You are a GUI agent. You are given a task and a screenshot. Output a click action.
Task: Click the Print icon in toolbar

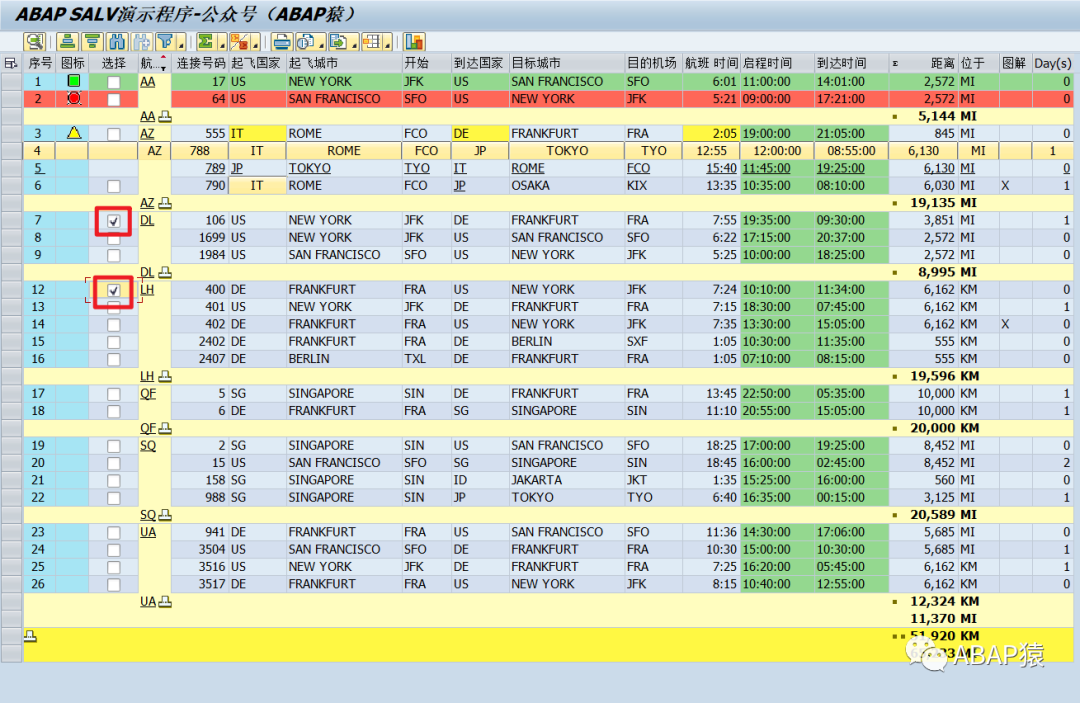282,42
